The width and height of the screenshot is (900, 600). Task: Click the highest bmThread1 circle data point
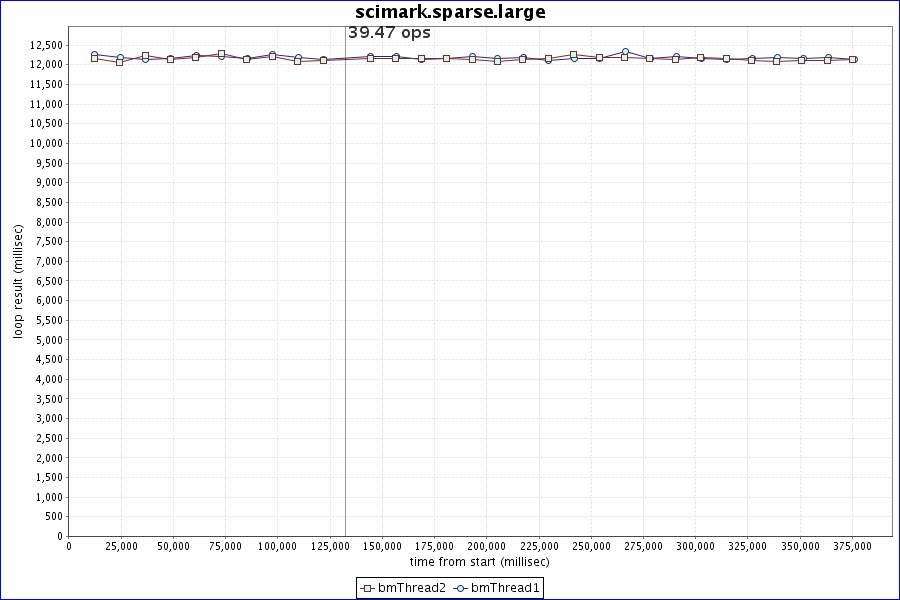coord(625,52)
